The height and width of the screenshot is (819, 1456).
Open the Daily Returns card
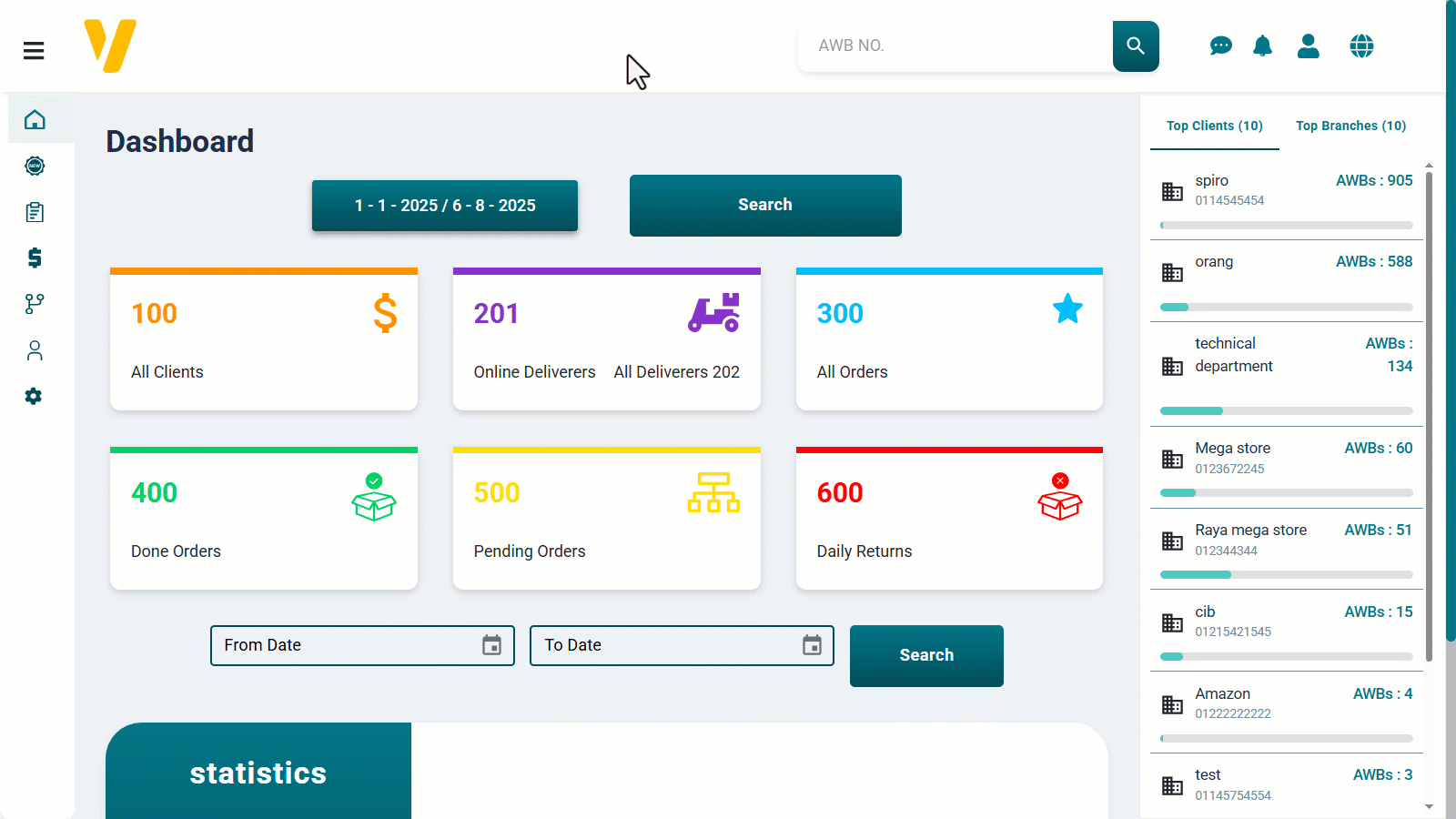click(949, 519)
